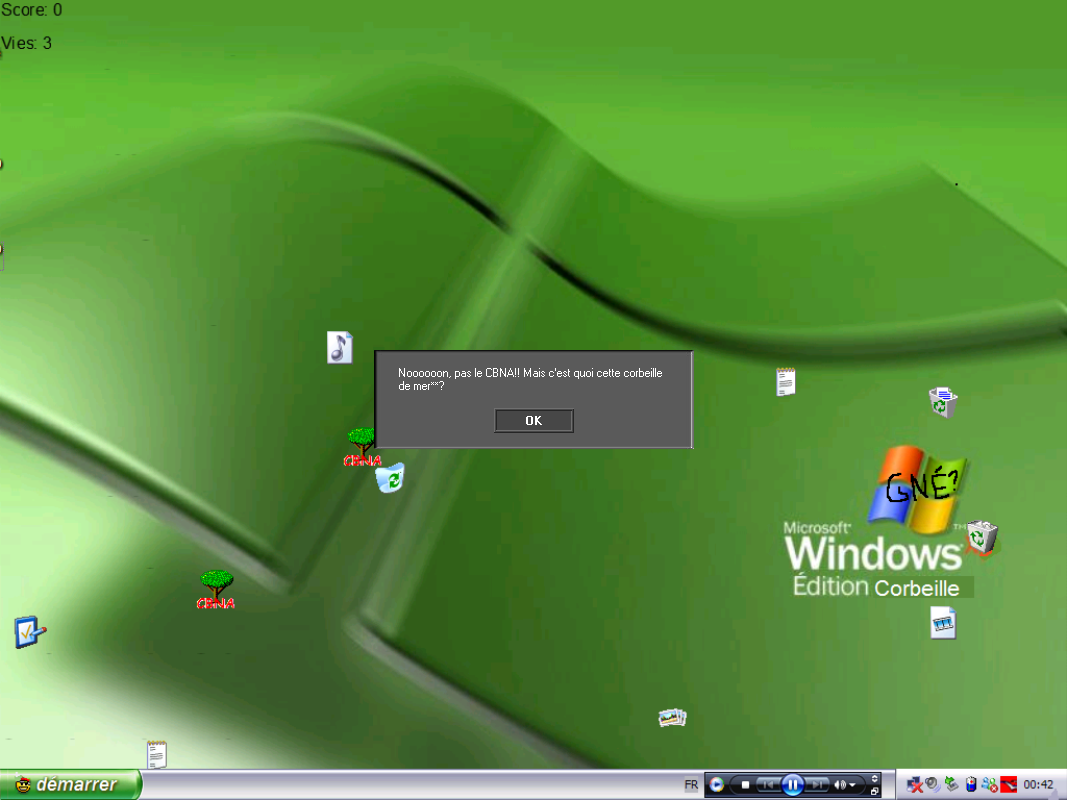Click the video filmstrip file icon
The image size is (1067, 800).
point(943,623)
